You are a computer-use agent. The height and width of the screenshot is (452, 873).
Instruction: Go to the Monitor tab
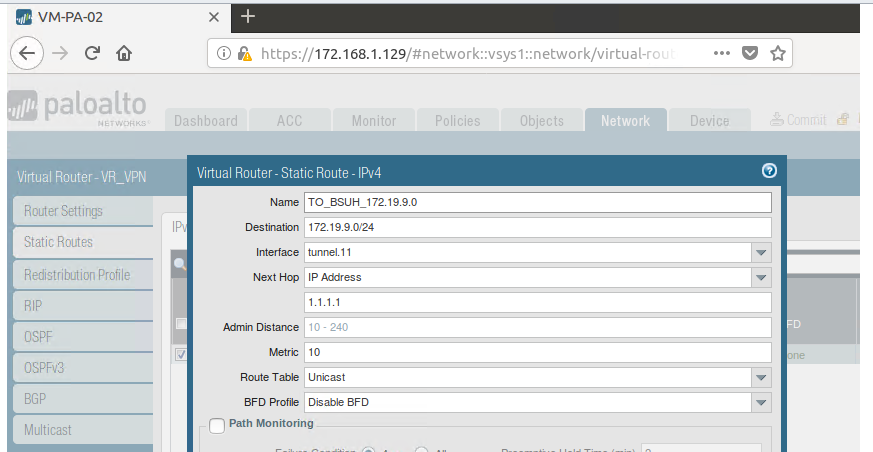374,120
